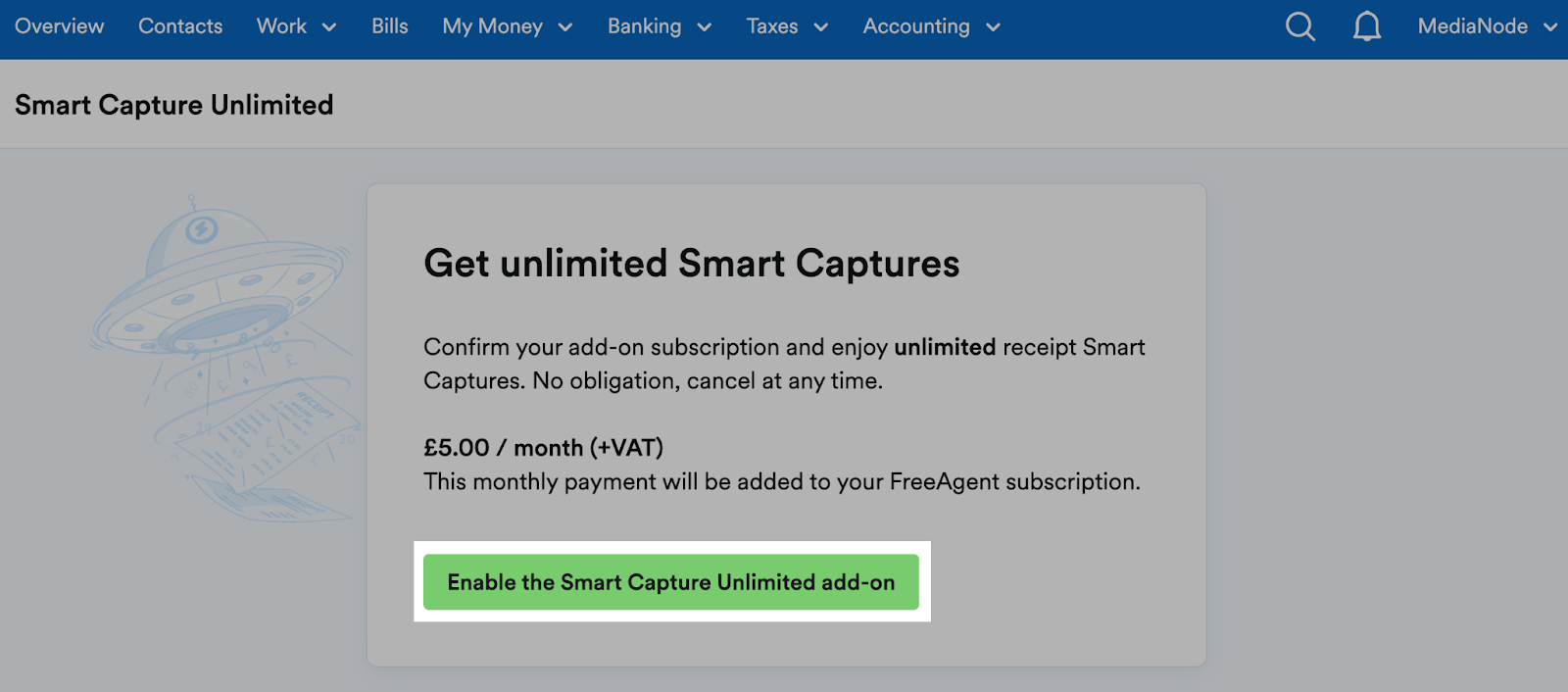Select the Get unlimited Smart Captures heading

coord(692,264)
